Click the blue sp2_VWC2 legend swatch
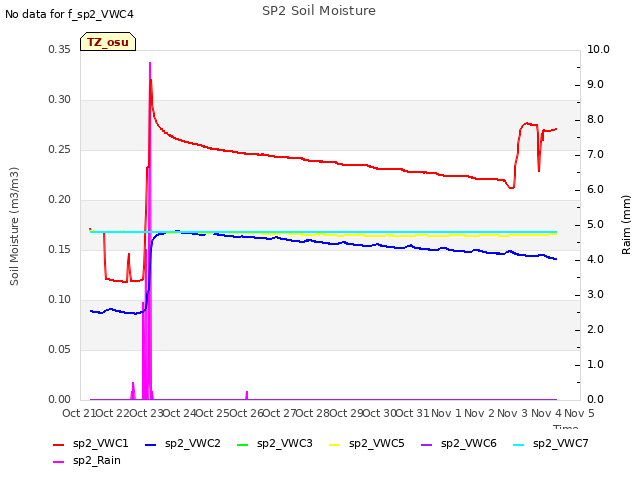This screenshot has height=480, width=640. pyautogui.click(x=151, y=444)
